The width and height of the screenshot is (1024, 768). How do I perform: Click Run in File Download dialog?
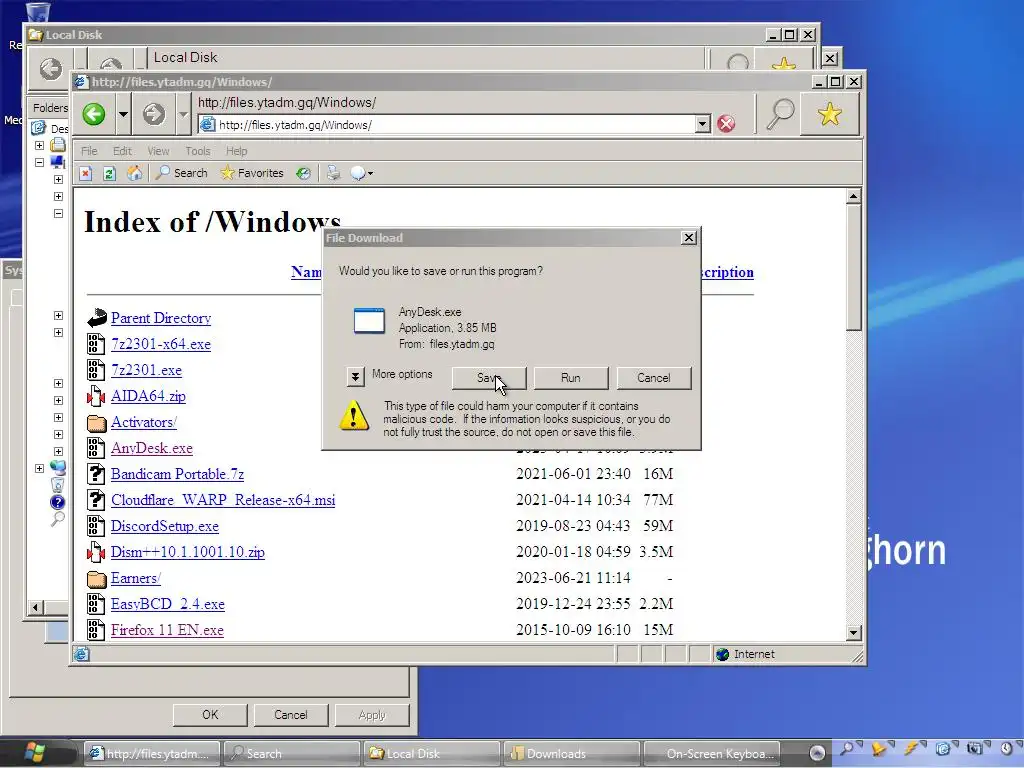(x=571, y=377)
